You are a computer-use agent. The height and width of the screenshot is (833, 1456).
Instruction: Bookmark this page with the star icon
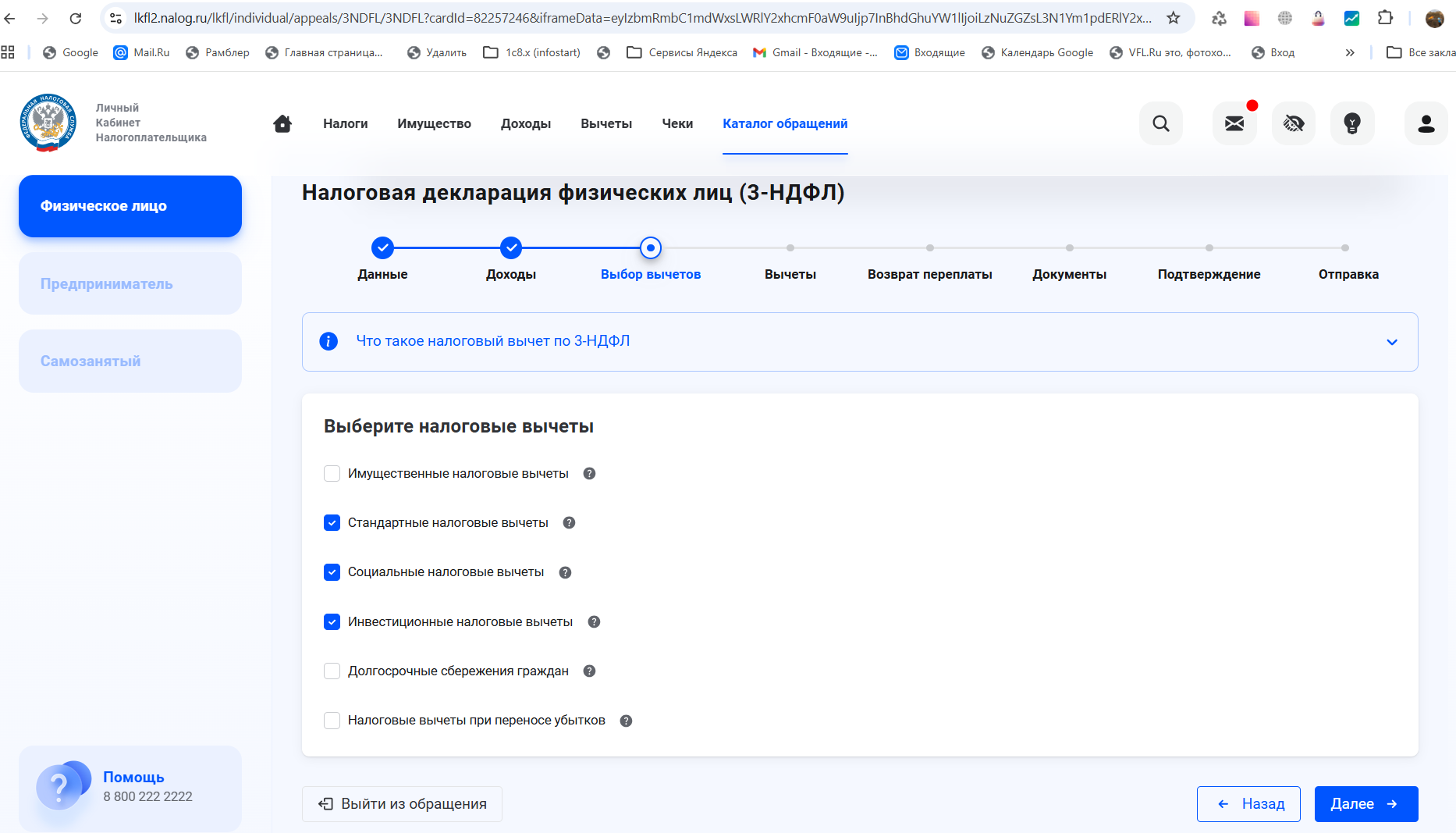(x=1173, y=18)
